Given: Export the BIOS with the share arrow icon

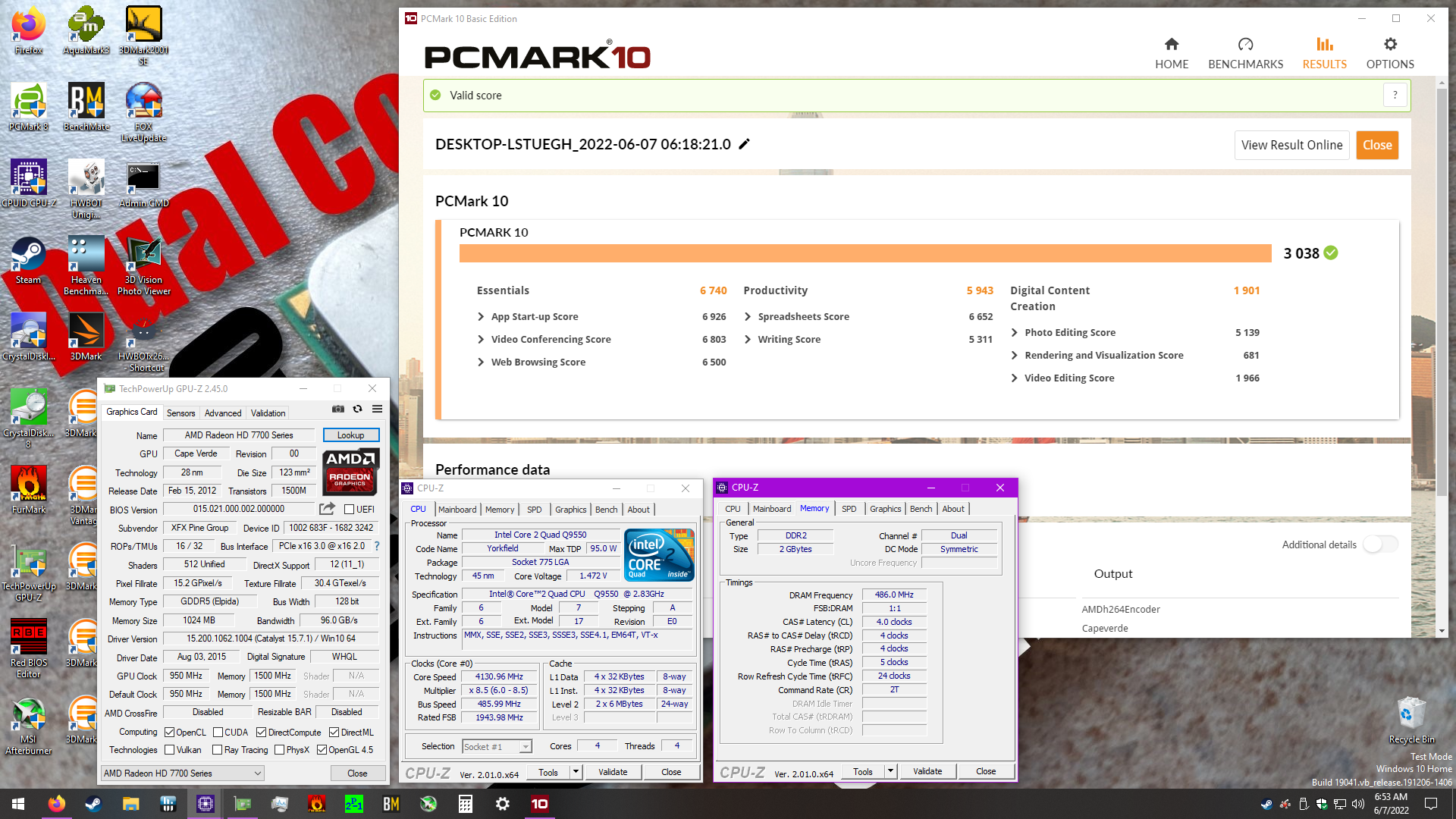Looking at the screenshot, I should point(327,509).
